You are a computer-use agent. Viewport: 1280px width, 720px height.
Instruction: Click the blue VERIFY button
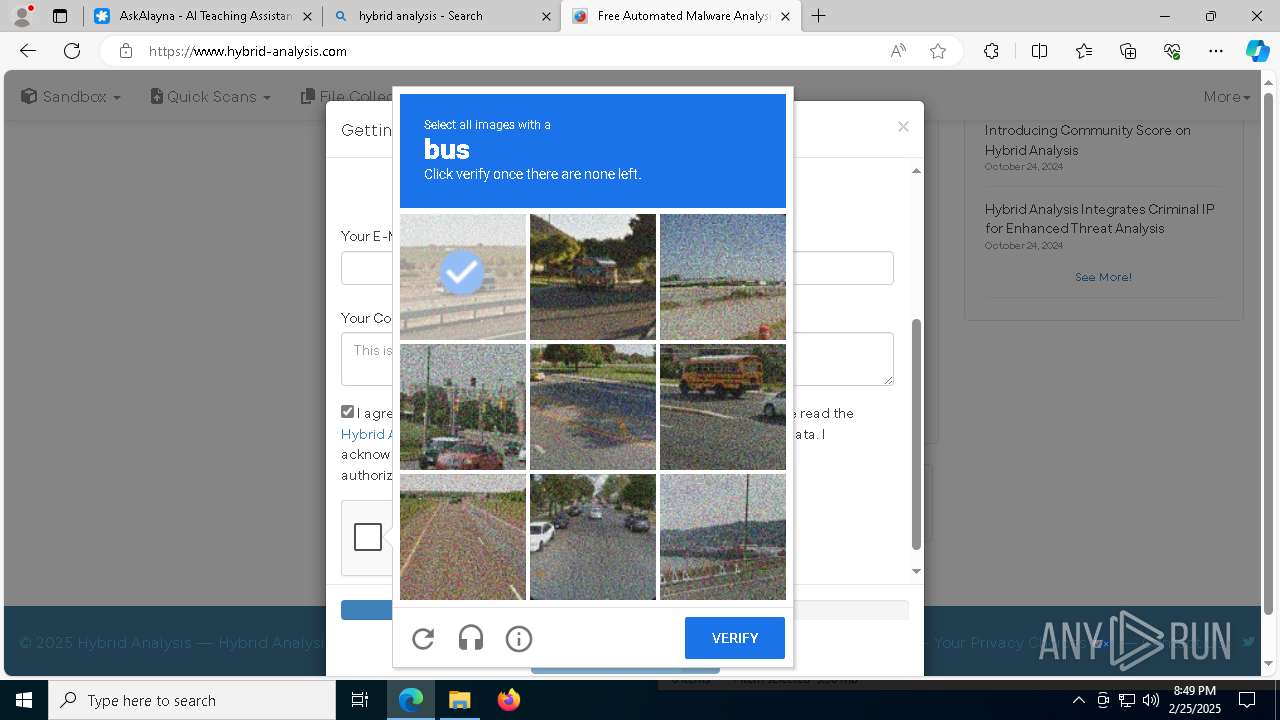click(735, 638)
